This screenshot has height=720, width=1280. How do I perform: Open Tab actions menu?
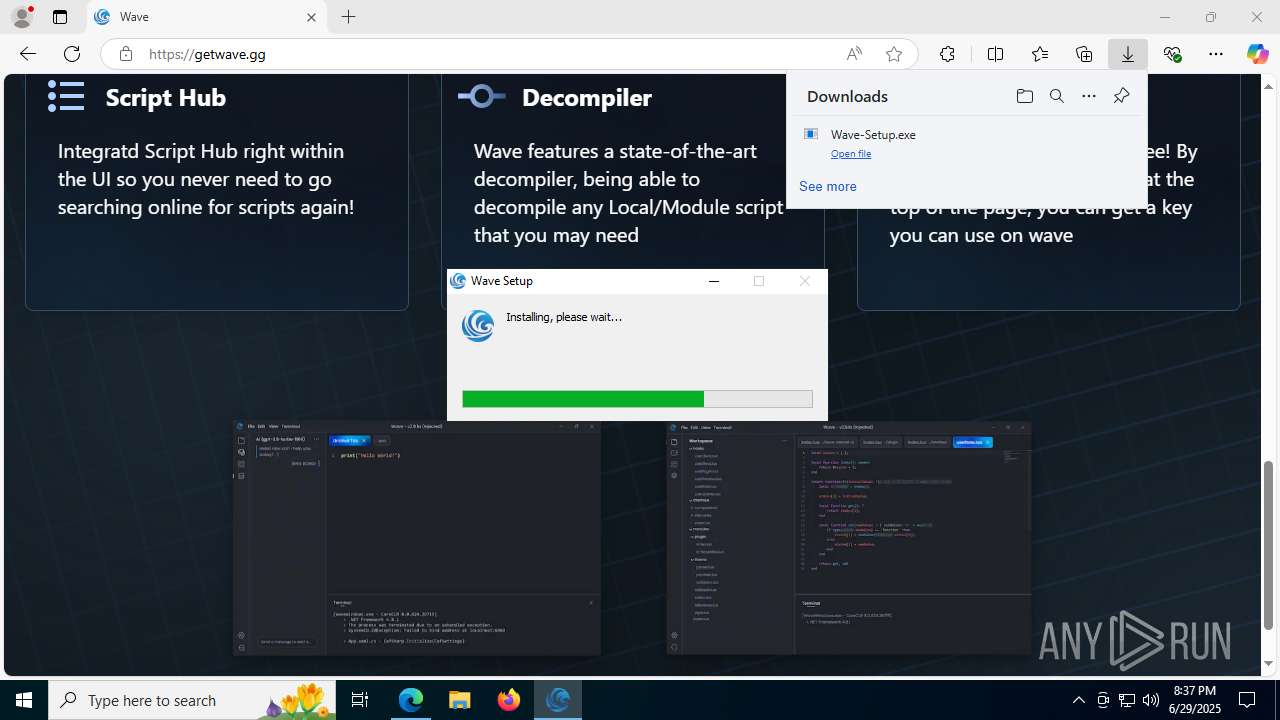click(x=60, y=17)
